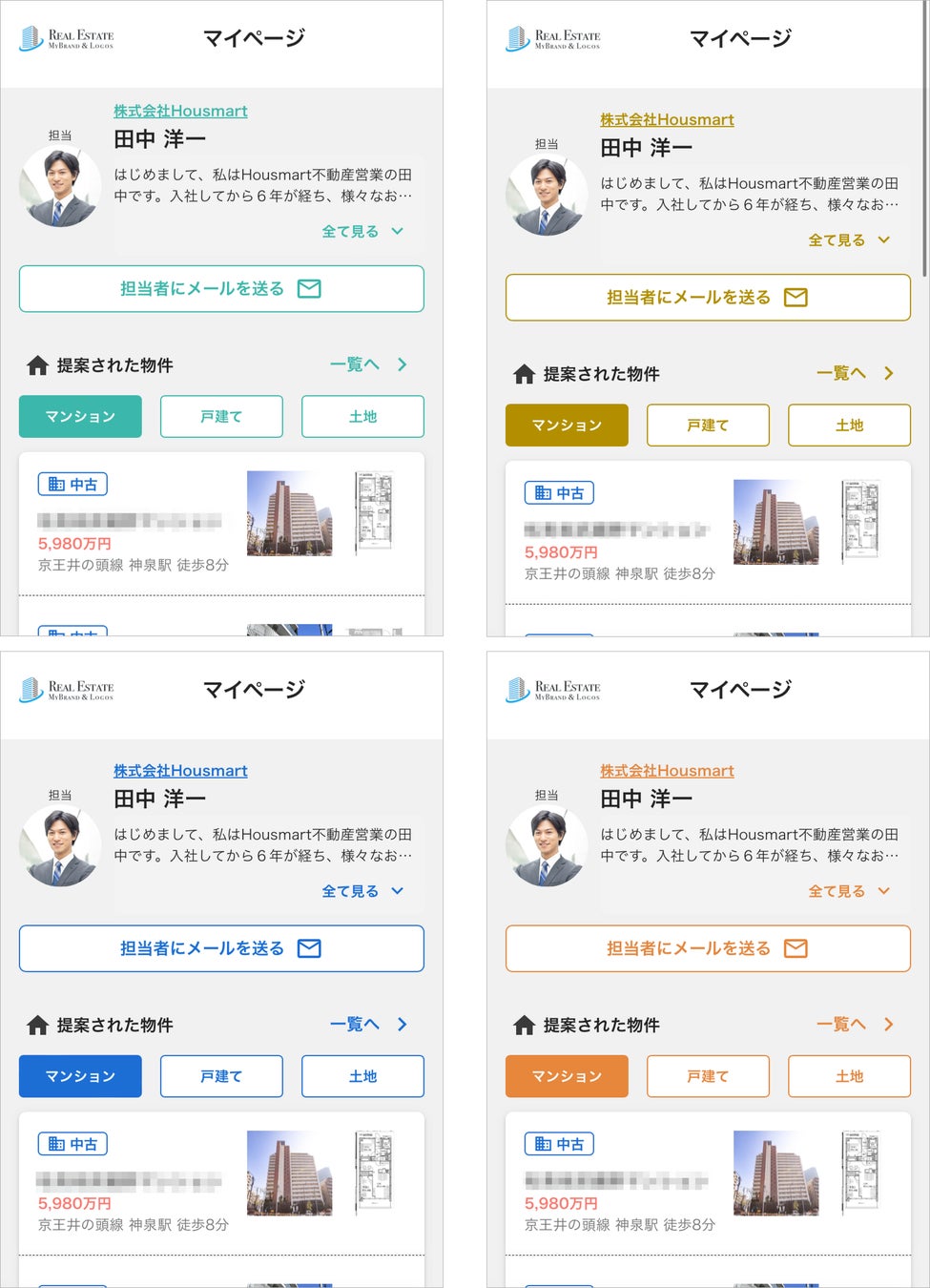
Task: Click the orange envelope icon on mail button
Action: [x=796, y=948]
